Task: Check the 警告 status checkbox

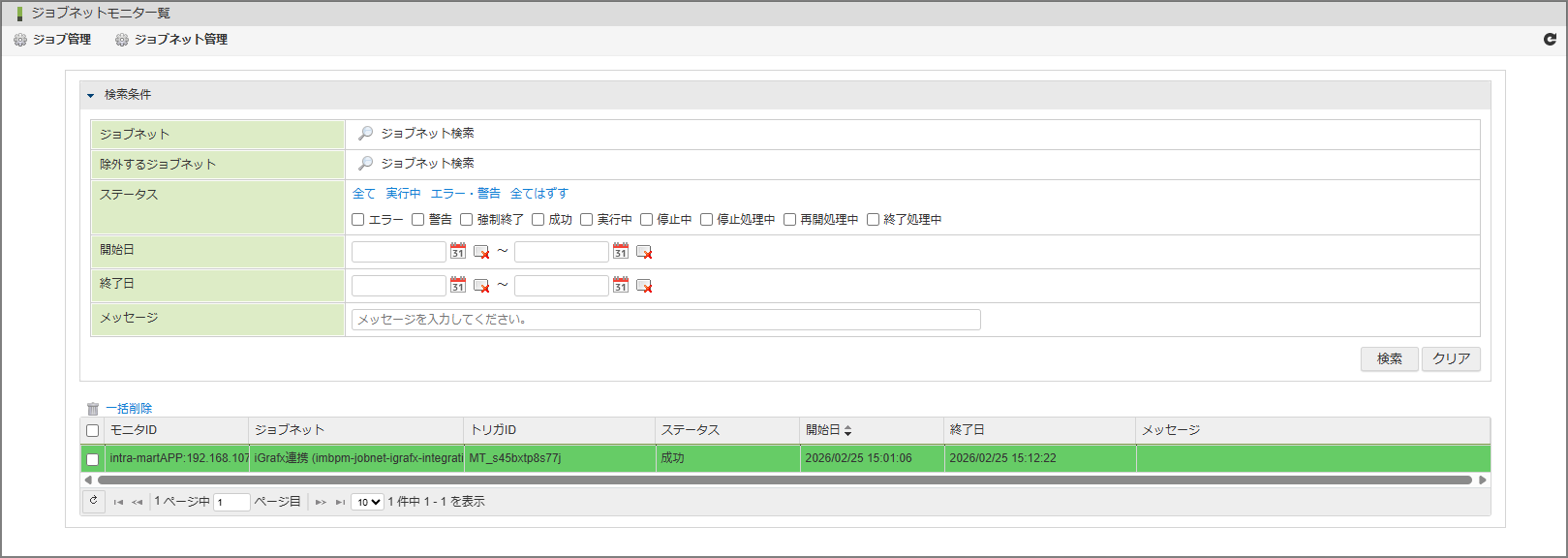Action: point(418,220)
